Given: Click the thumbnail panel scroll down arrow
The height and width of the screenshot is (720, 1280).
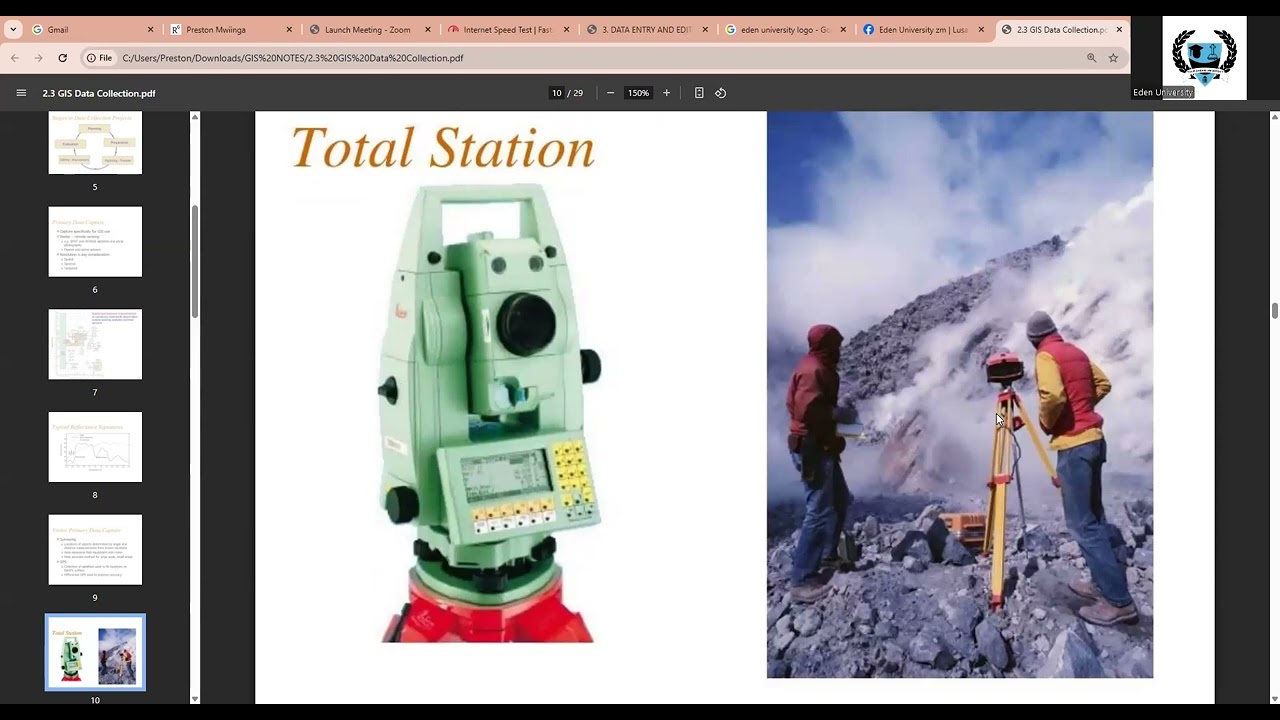Looking at the screenshot, I should pyautogui.click(x=195, y=698).
